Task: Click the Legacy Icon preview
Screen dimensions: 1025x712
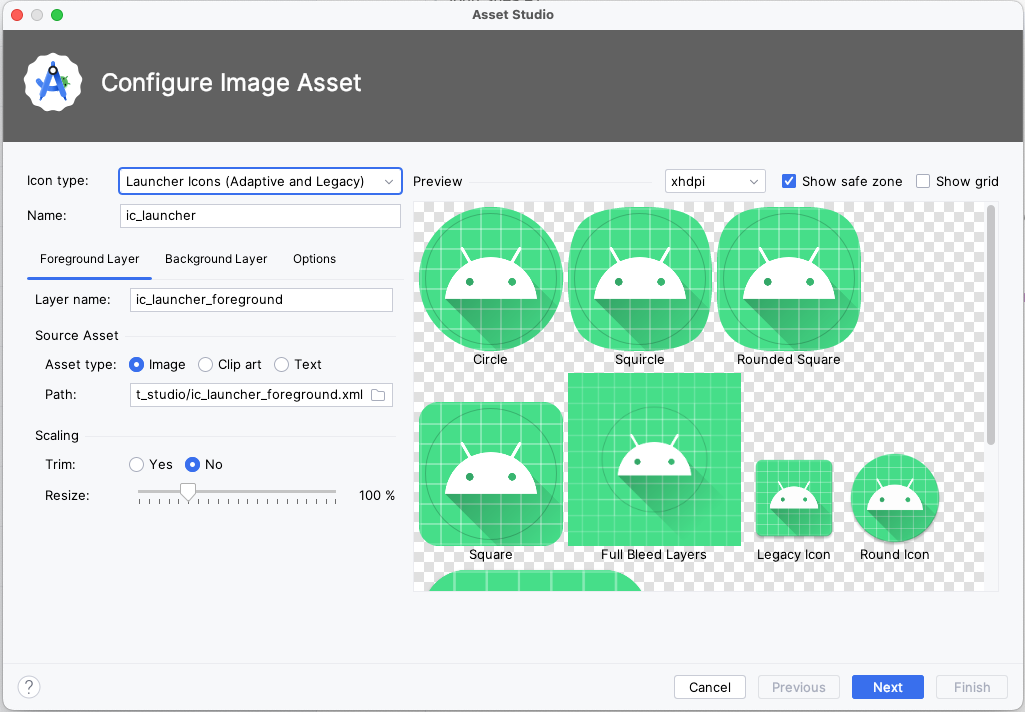Action: [x=794, y=498]
